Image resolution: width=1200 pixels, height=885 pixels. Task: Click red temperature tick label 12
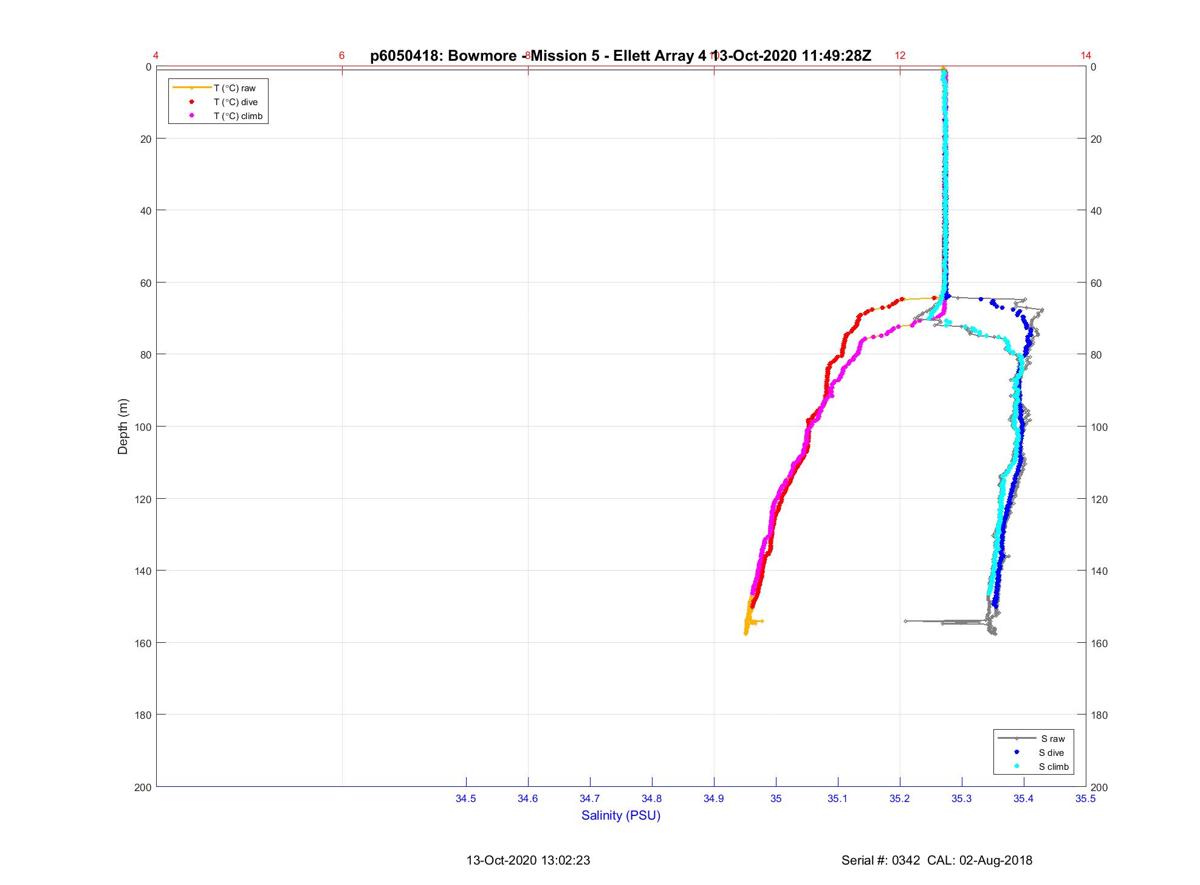tap(900, 56)
